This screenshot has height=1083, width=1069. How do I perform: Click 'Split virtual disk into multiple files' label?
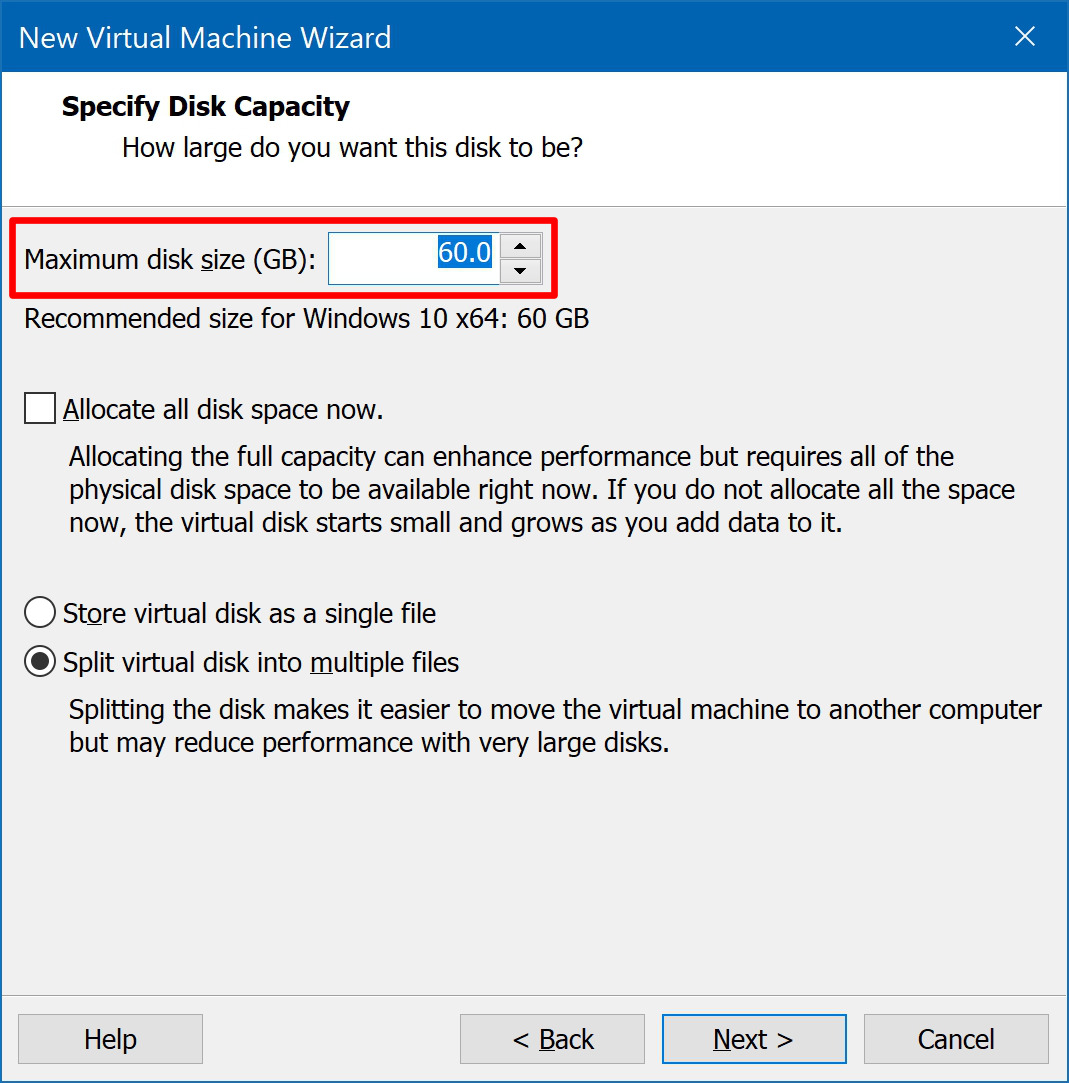point(260,662)
